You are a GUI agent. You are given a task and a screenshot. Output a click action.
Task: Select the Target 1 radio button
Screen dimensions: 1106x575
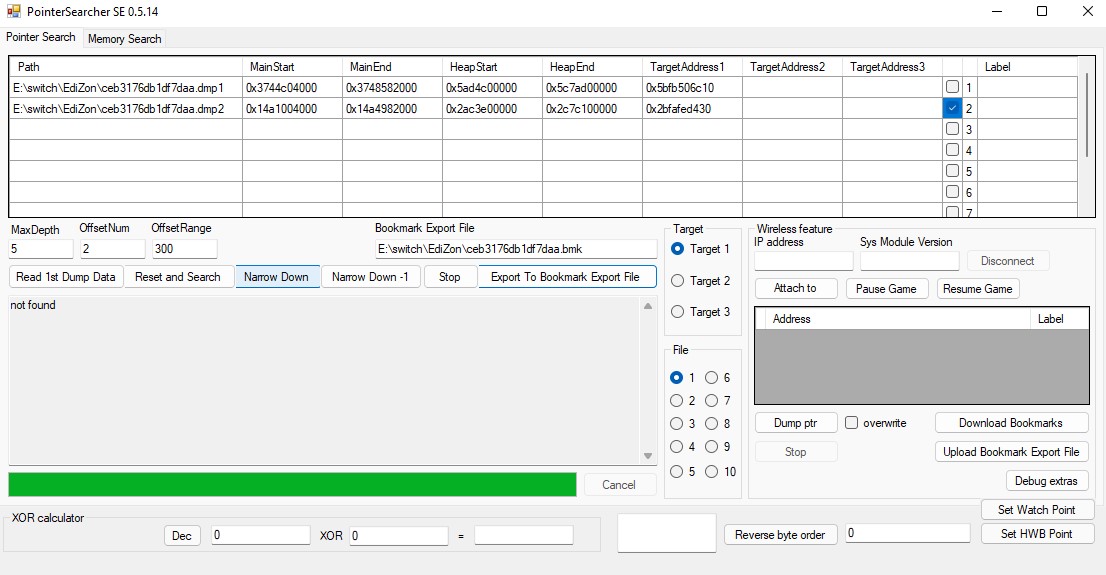coord(677,249)
